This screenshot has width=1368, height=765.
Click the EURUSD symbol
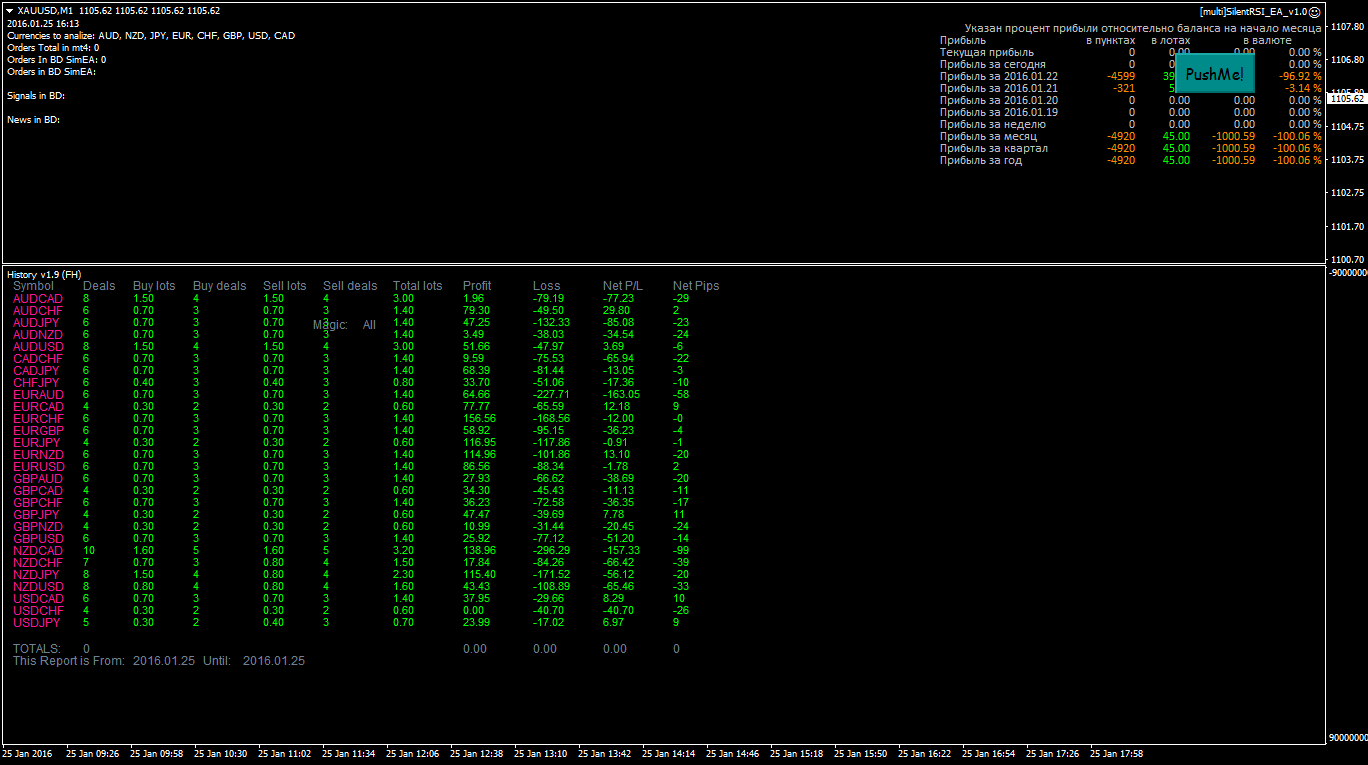click(38, 466)
